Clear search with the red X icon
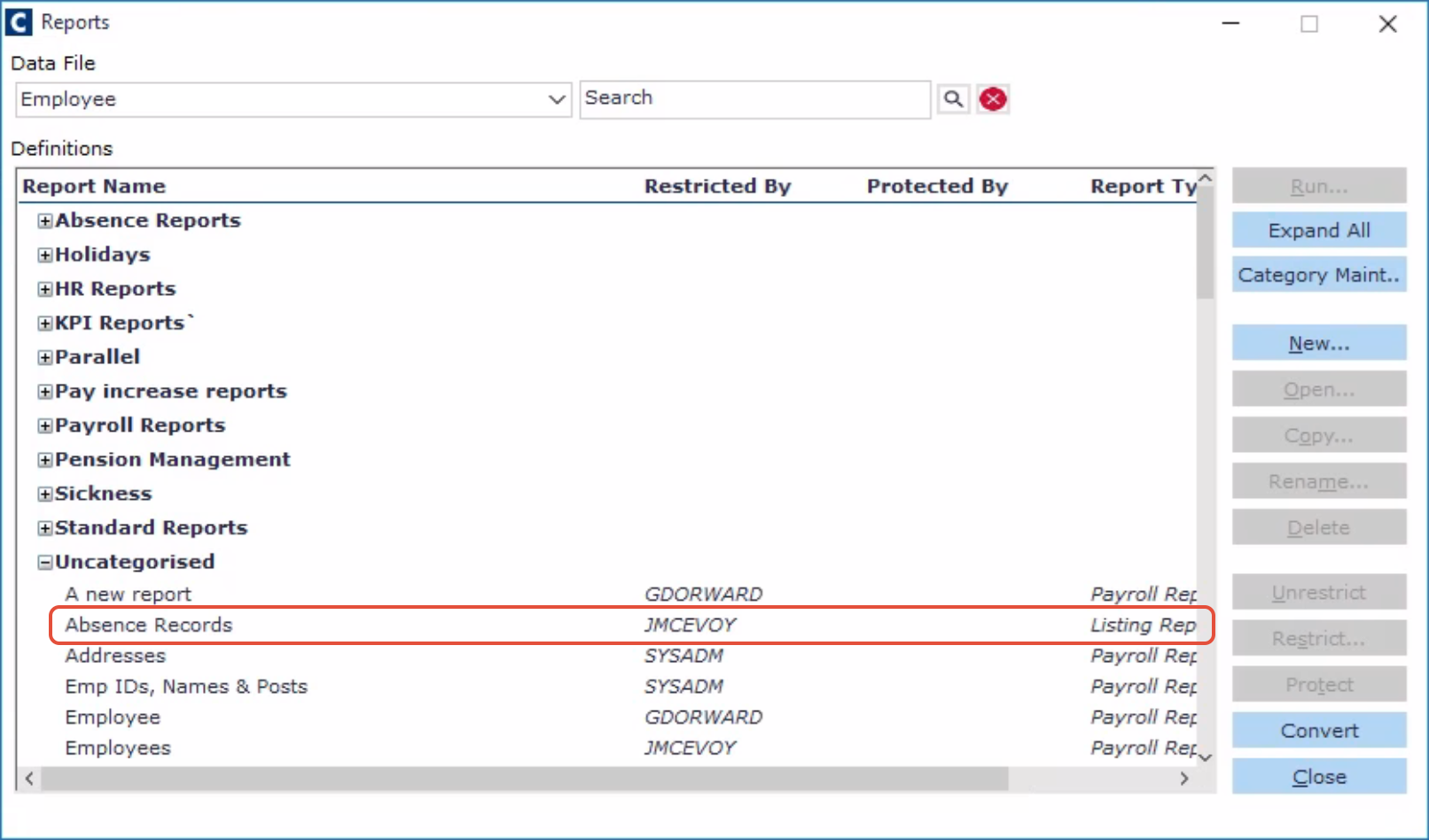Viewport: 1429px width, 840px height. coord(993,98)
